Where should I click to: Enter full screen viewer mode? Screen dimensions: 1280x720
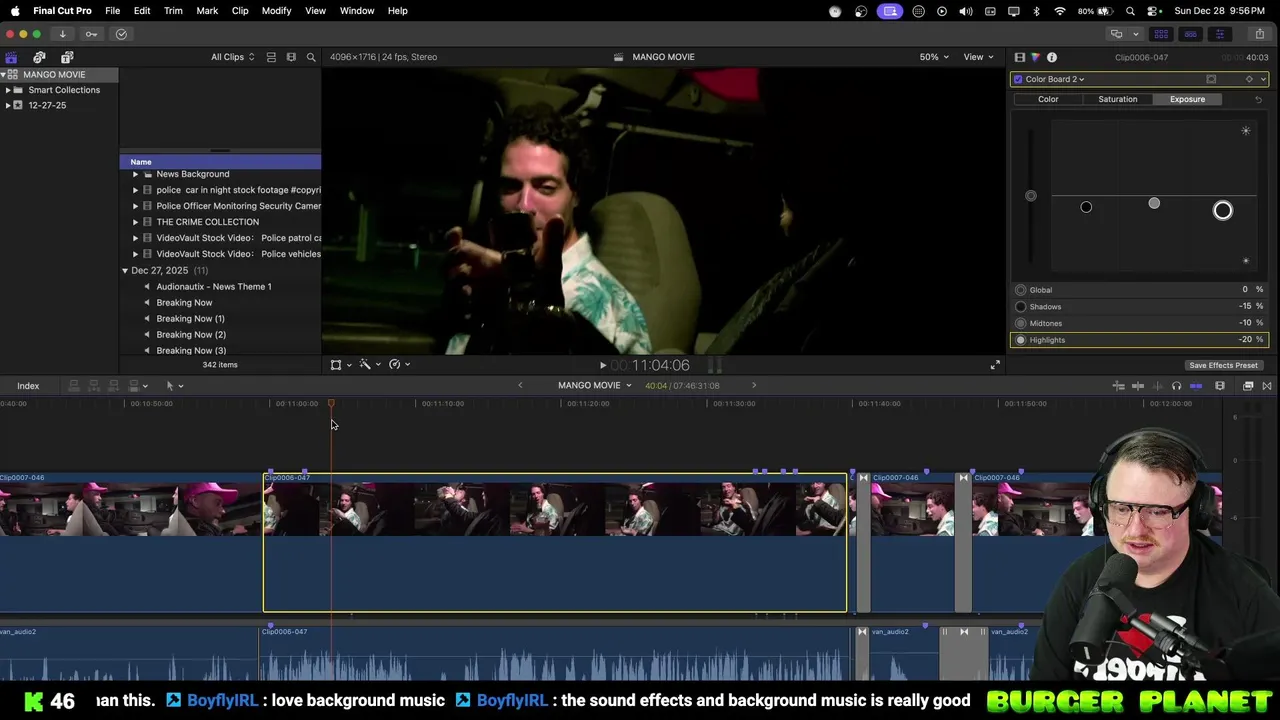(995, 365)
